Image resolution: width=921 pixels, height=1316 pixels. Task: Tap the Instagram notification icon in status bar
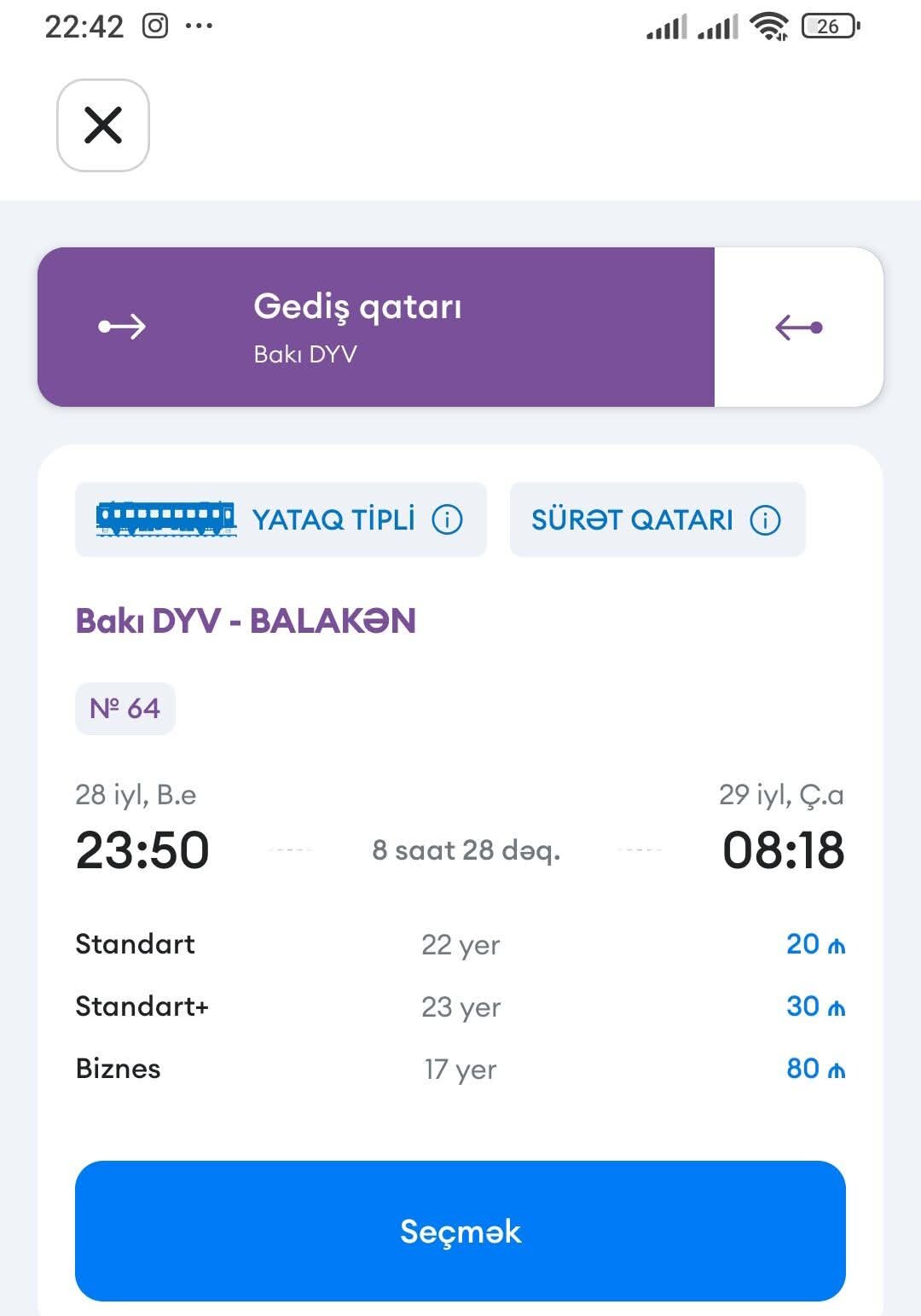click(155, 26)
